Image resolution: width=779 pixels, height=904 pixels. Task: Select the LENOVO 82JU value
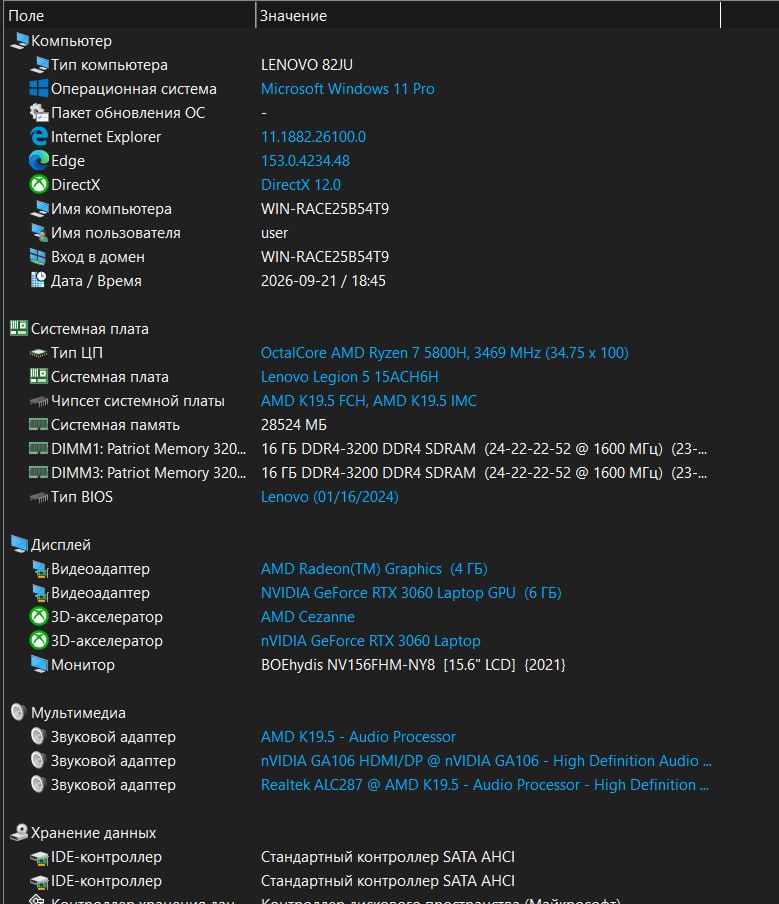coord(307,65)
